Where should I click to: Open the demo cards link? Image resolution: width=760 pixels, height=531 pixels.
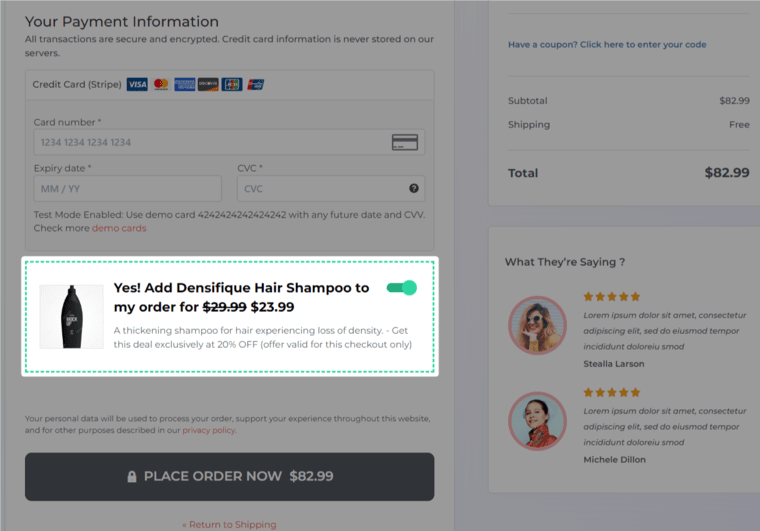click(x=119, y=228)
